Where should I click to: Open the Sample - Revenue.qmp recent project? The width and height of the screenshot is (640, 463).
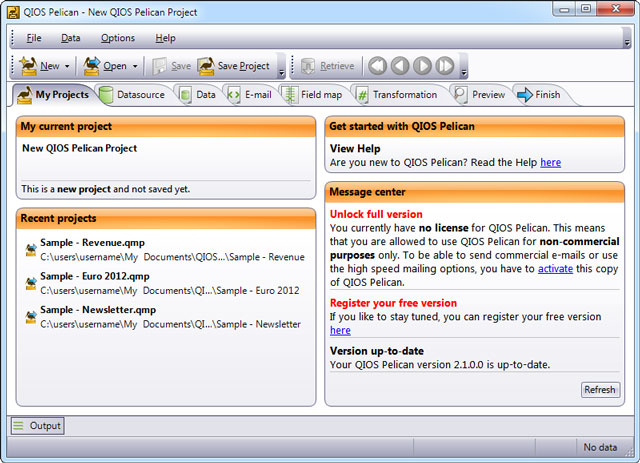[x=92, y=243]
